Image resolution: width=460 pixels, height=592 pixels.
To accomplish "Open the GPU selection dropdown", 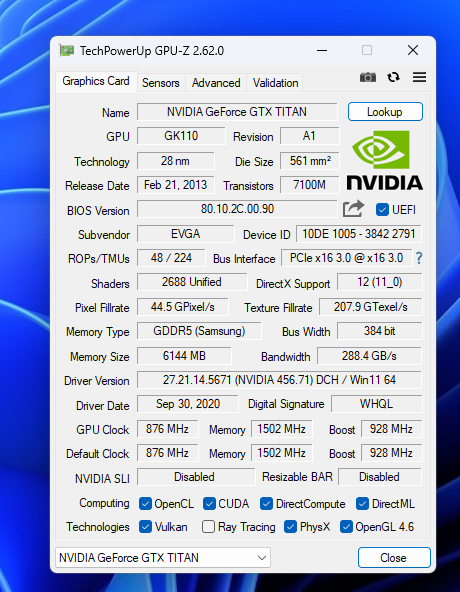I will coord(163,558).
